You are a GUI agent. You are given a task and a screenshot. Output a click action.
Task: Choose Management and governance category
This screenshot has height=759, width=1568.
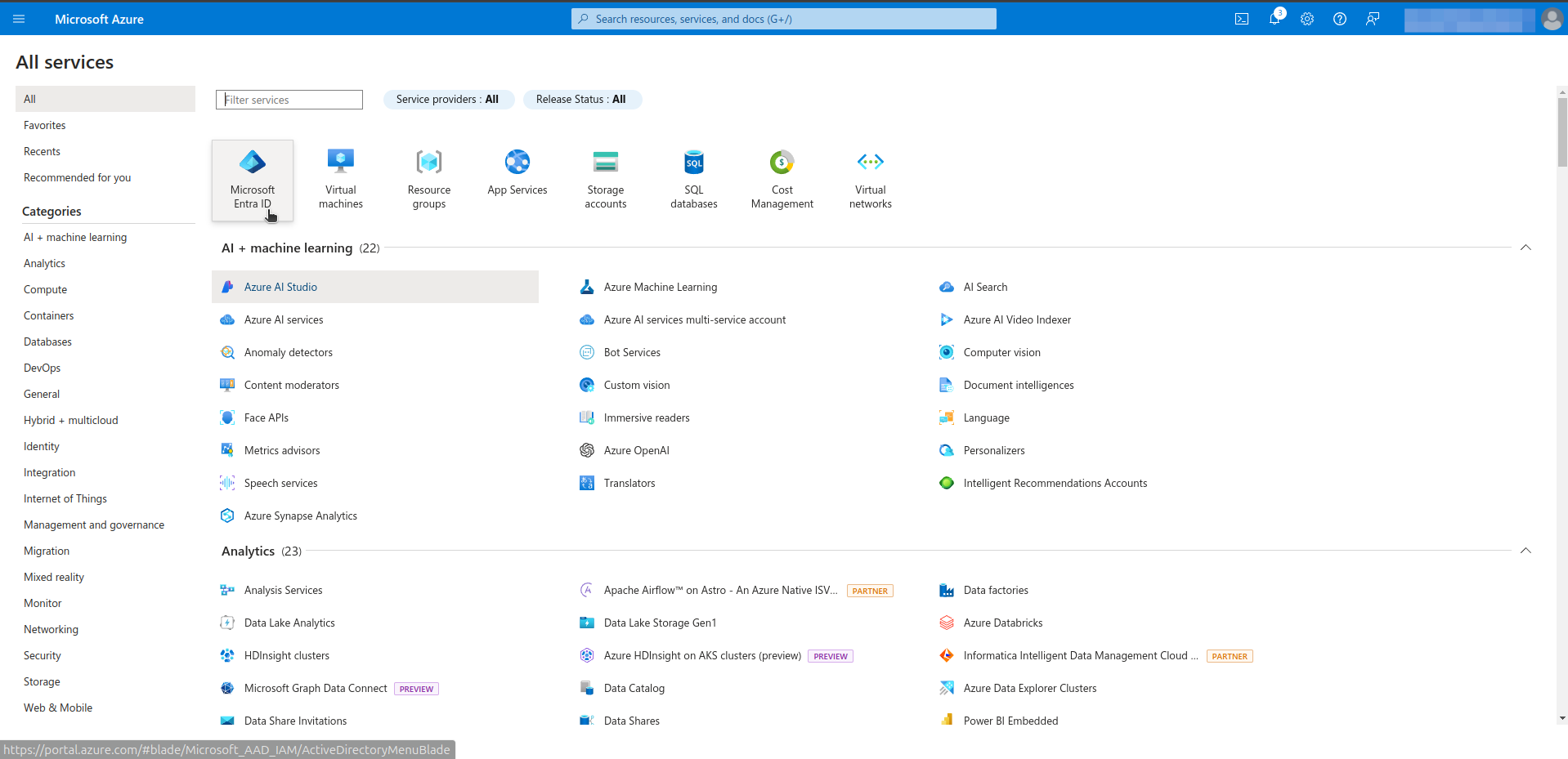click(x=94, y=525)
